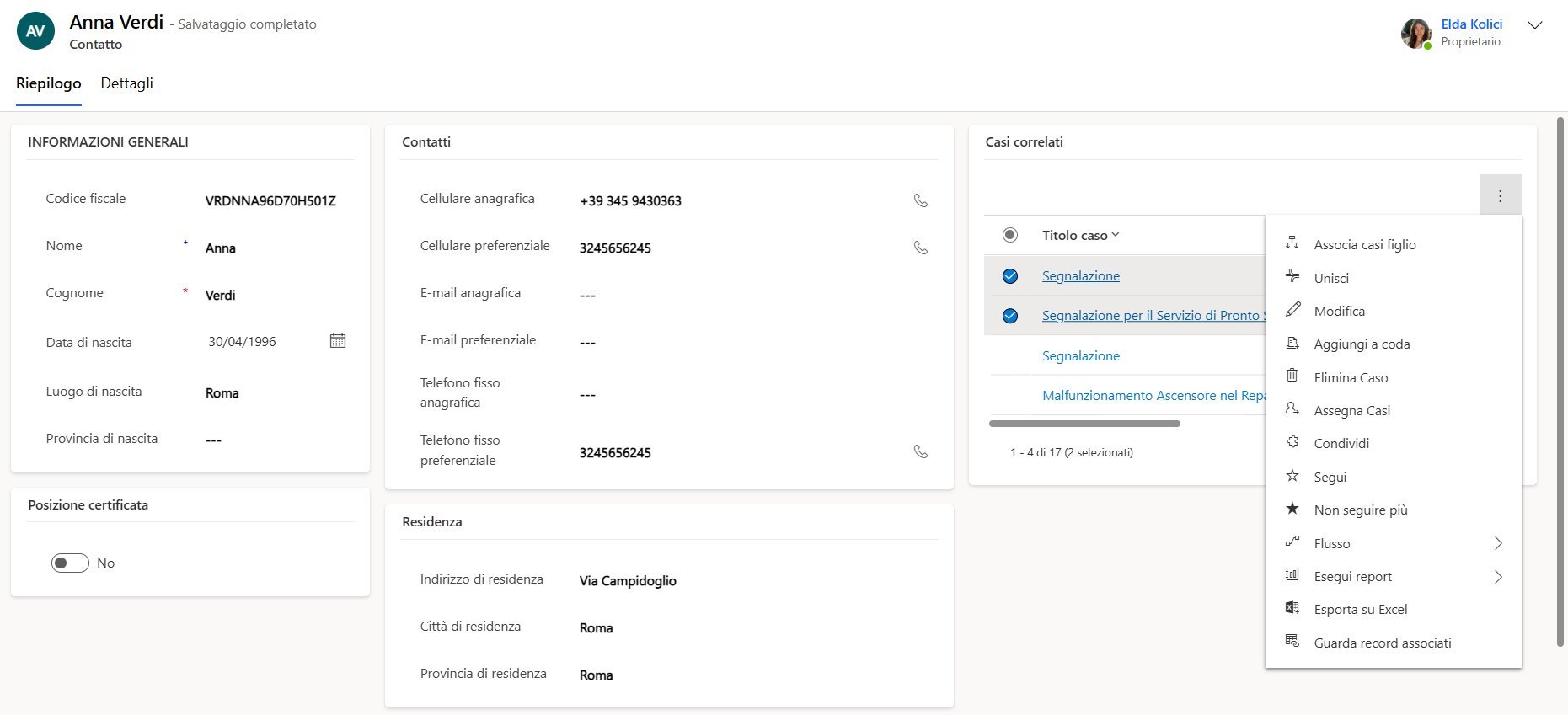Viewport: 1568px width, 715px height.
Task: Uncheck the first Segnalazione row checkbox
Action: coord(1010,276)
